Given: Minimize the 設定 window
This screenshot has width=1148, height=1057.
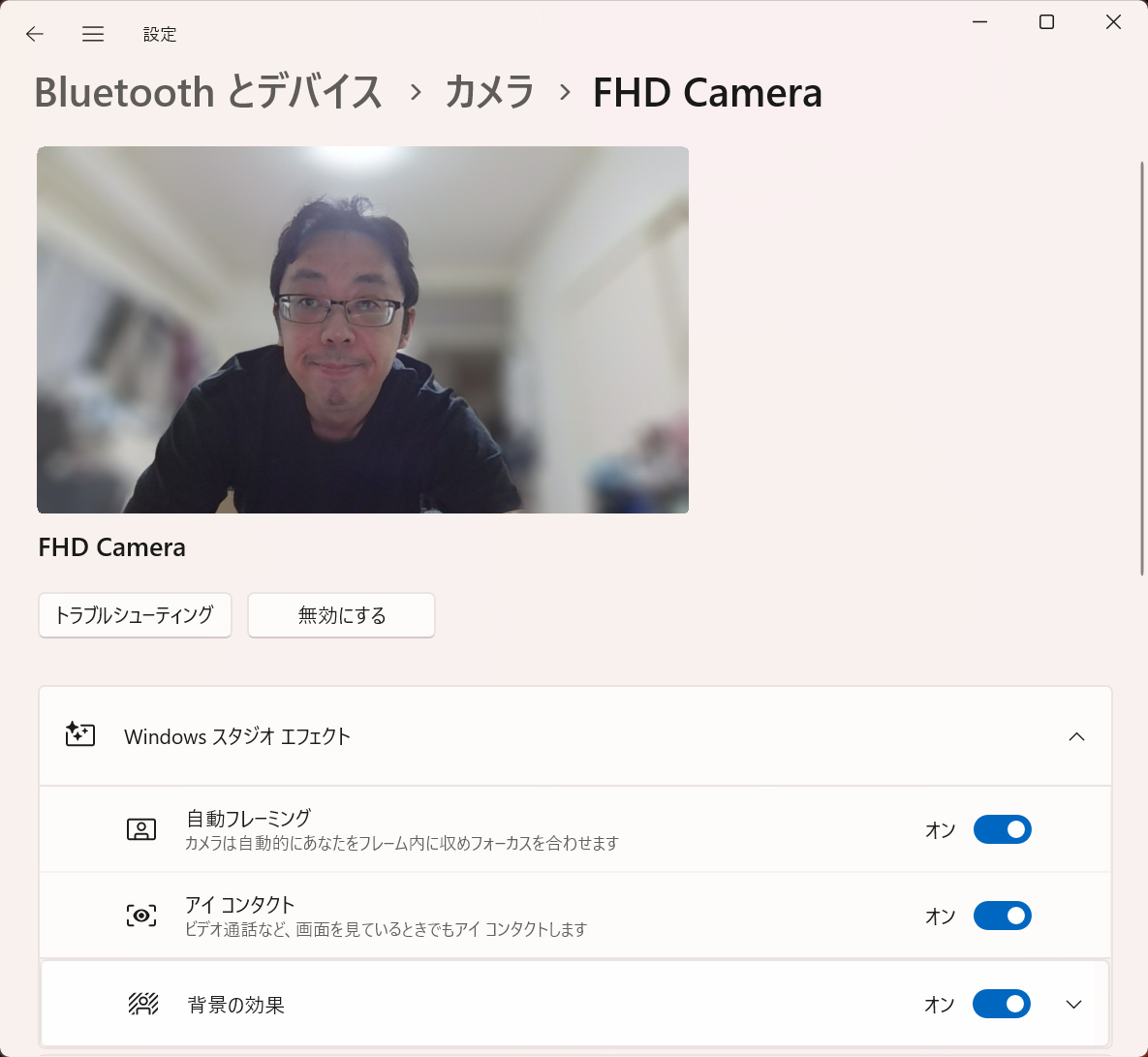Looking at the screenshot, I should 979,22.
